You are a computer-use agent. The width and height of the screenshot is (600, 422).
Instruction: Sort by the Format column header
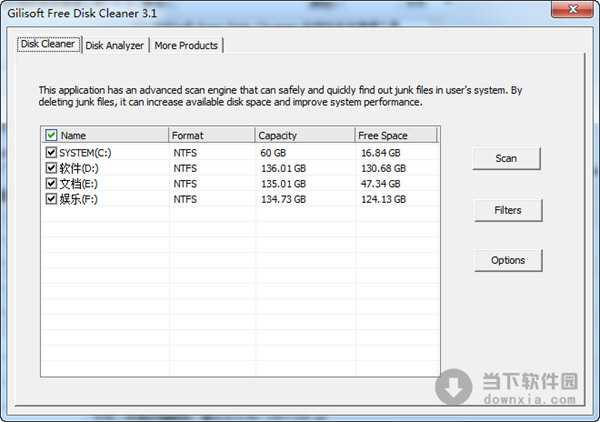click(212, 135)
